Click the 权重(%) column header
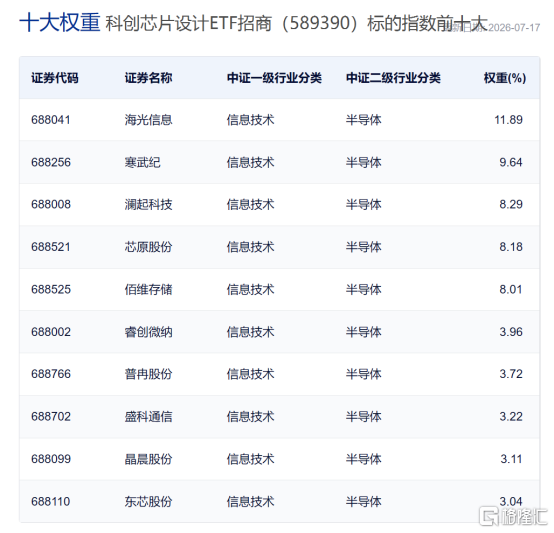554x533 pixels. [x=505, y=78]
